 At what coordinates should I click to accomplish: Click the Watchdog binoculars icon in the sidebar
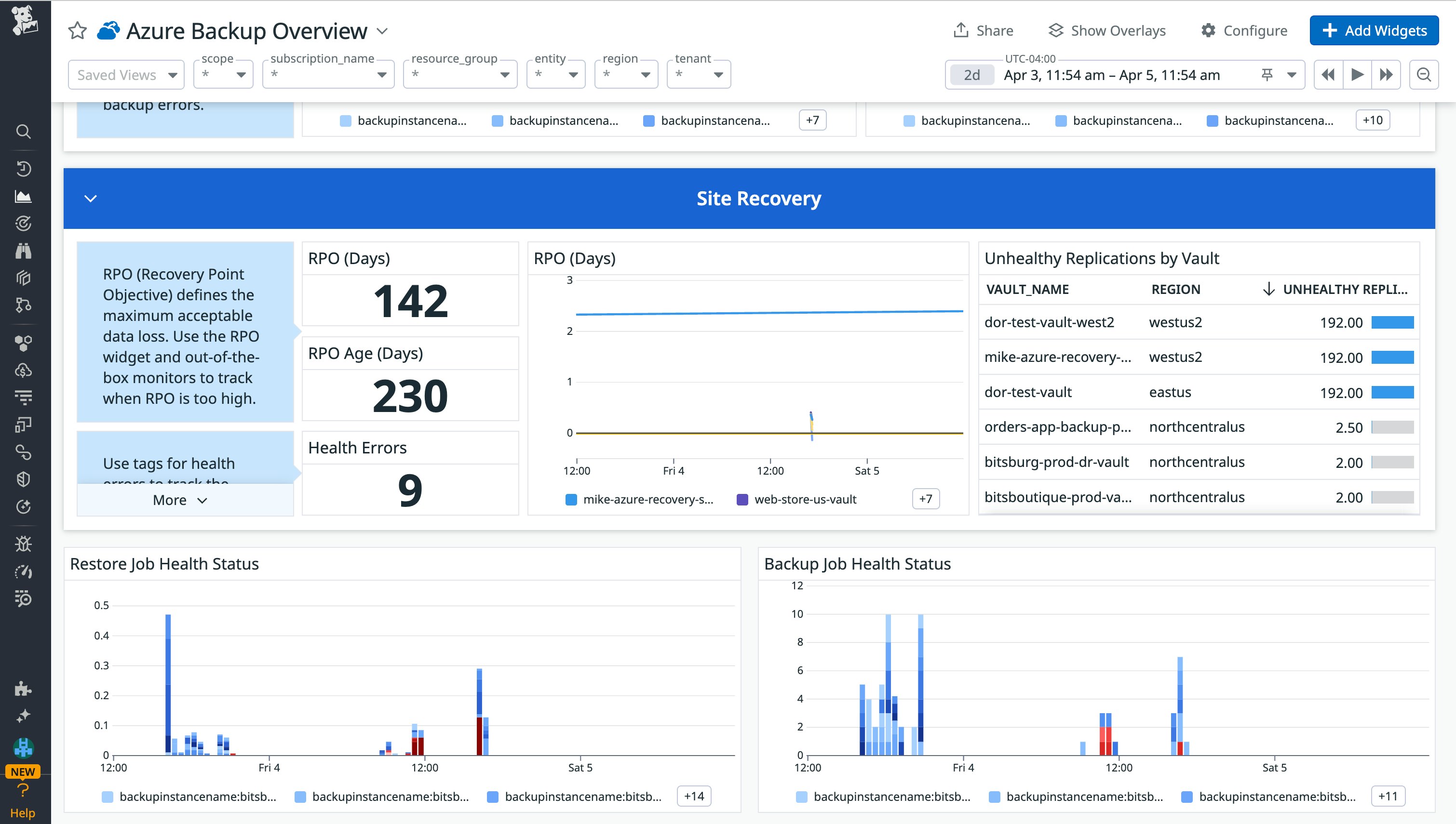click(23, 251)
